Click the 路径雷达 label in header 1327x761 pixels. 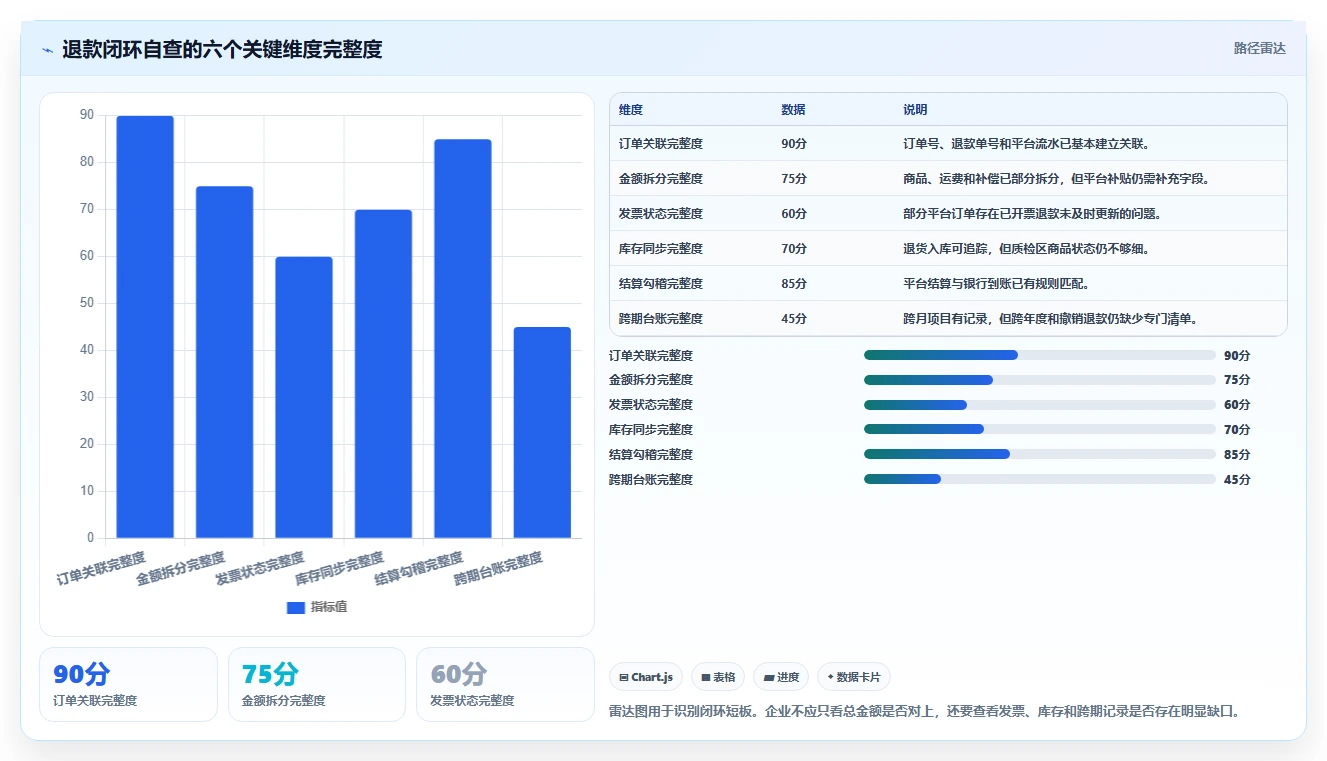click(x=1259, y=48)
